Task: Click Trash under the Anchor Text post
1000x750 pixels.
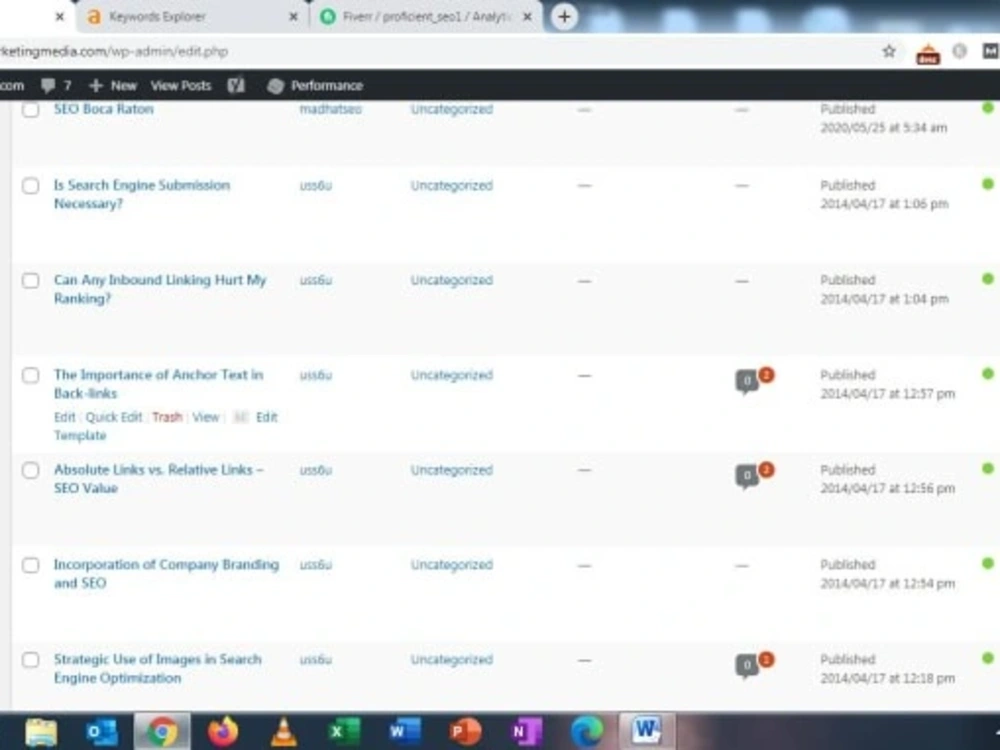Action: point(167,417)
